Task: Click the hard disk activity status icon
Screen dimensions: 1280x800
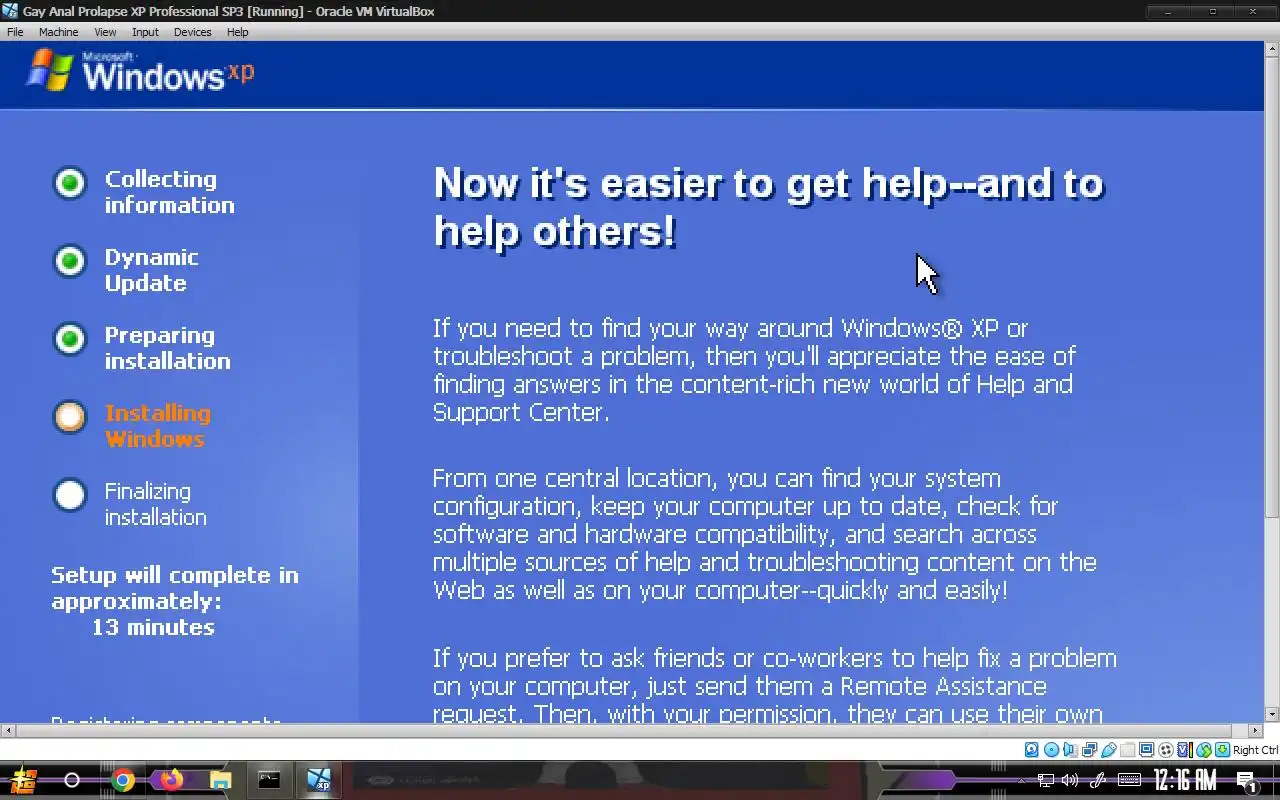Action: [1032, 750]
